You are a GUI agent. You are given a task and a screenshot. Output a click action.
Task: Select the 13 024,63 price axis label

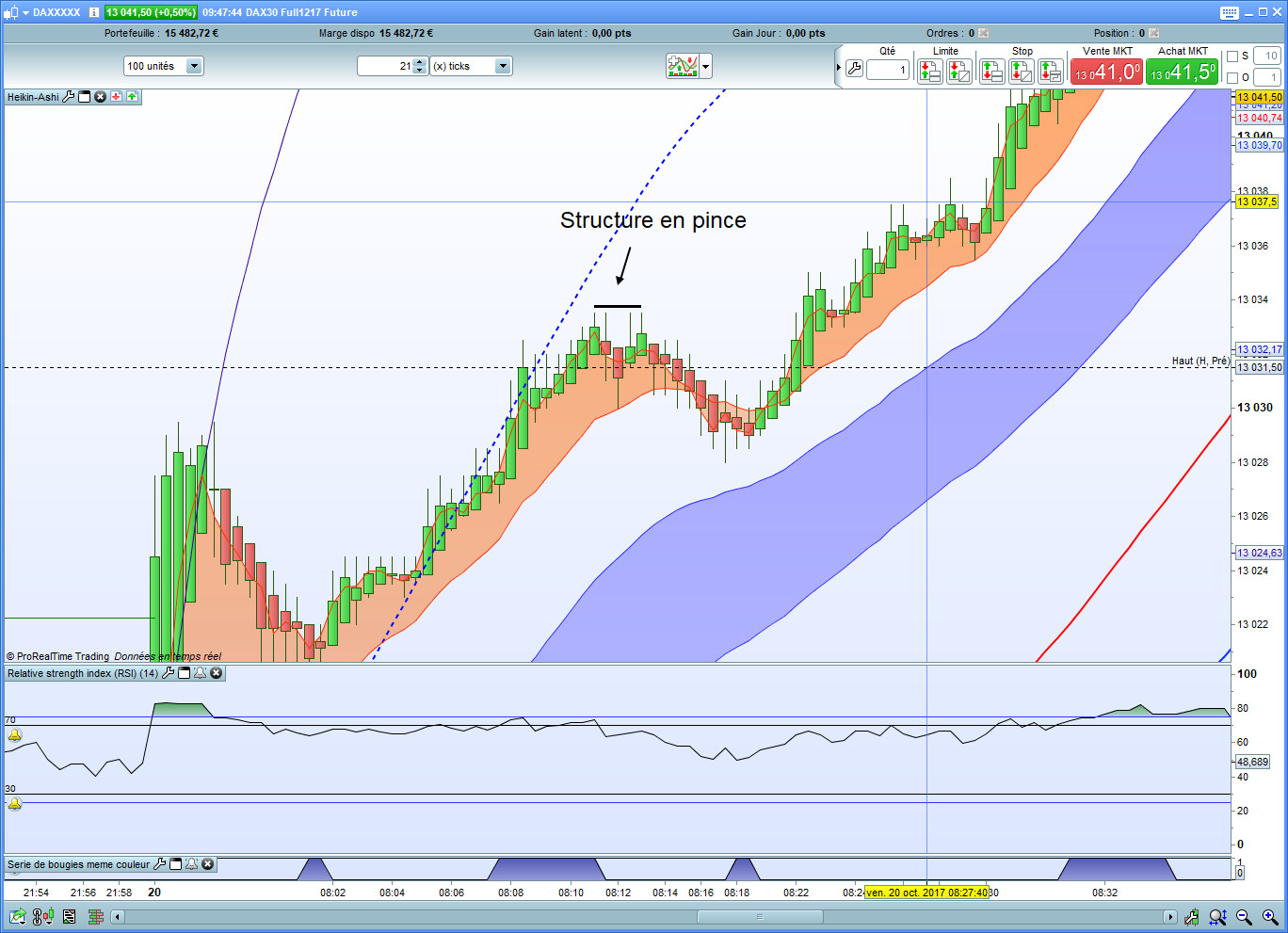1259,553
